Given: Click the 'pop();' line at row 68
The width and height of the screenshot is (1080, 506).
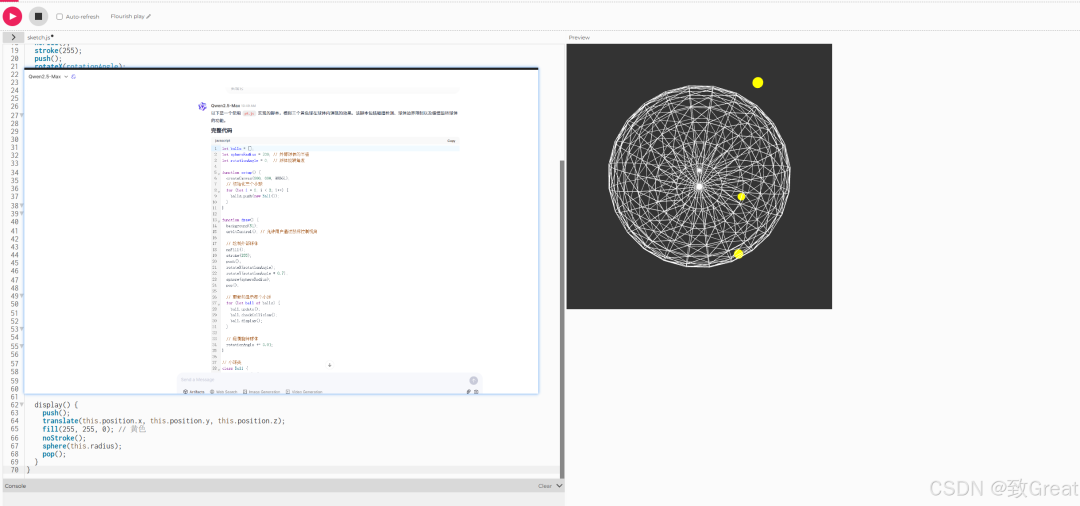Looking at the screenshot, I should coord(54,454).
